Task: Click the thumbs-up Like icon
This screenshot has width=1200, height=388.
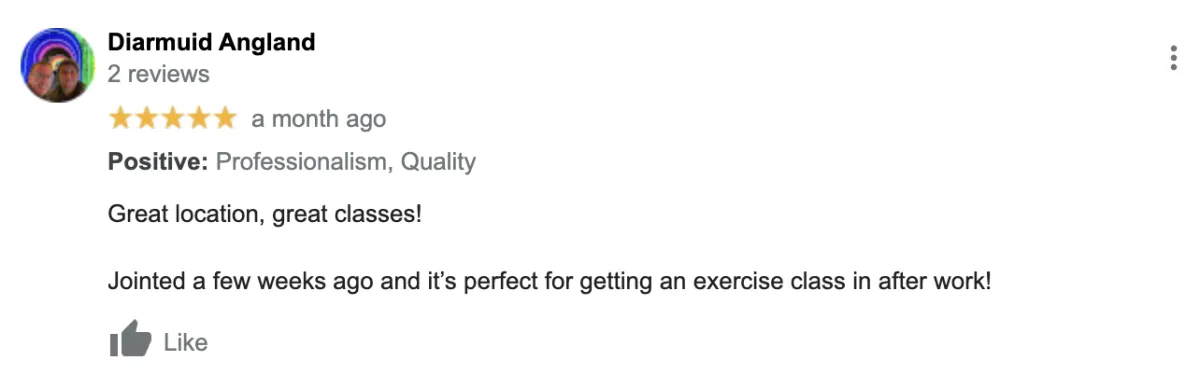Action: click(x=130, y=341)
